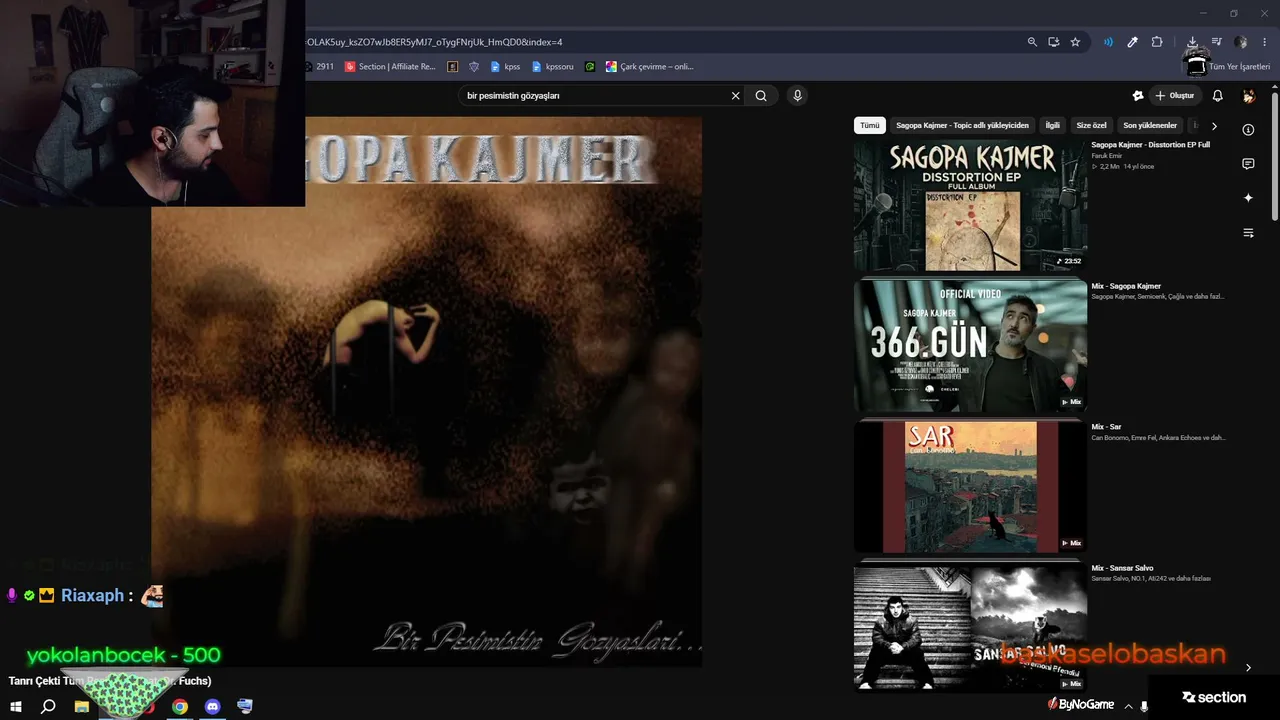Open the 'Mix - Sar' title
Screen dimensions: 1280x720
pos(1107,427)
